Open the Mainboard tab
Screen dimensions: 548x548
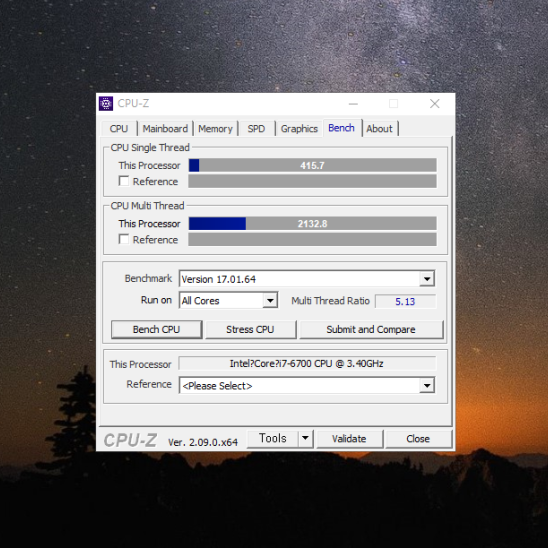(165, 129)
